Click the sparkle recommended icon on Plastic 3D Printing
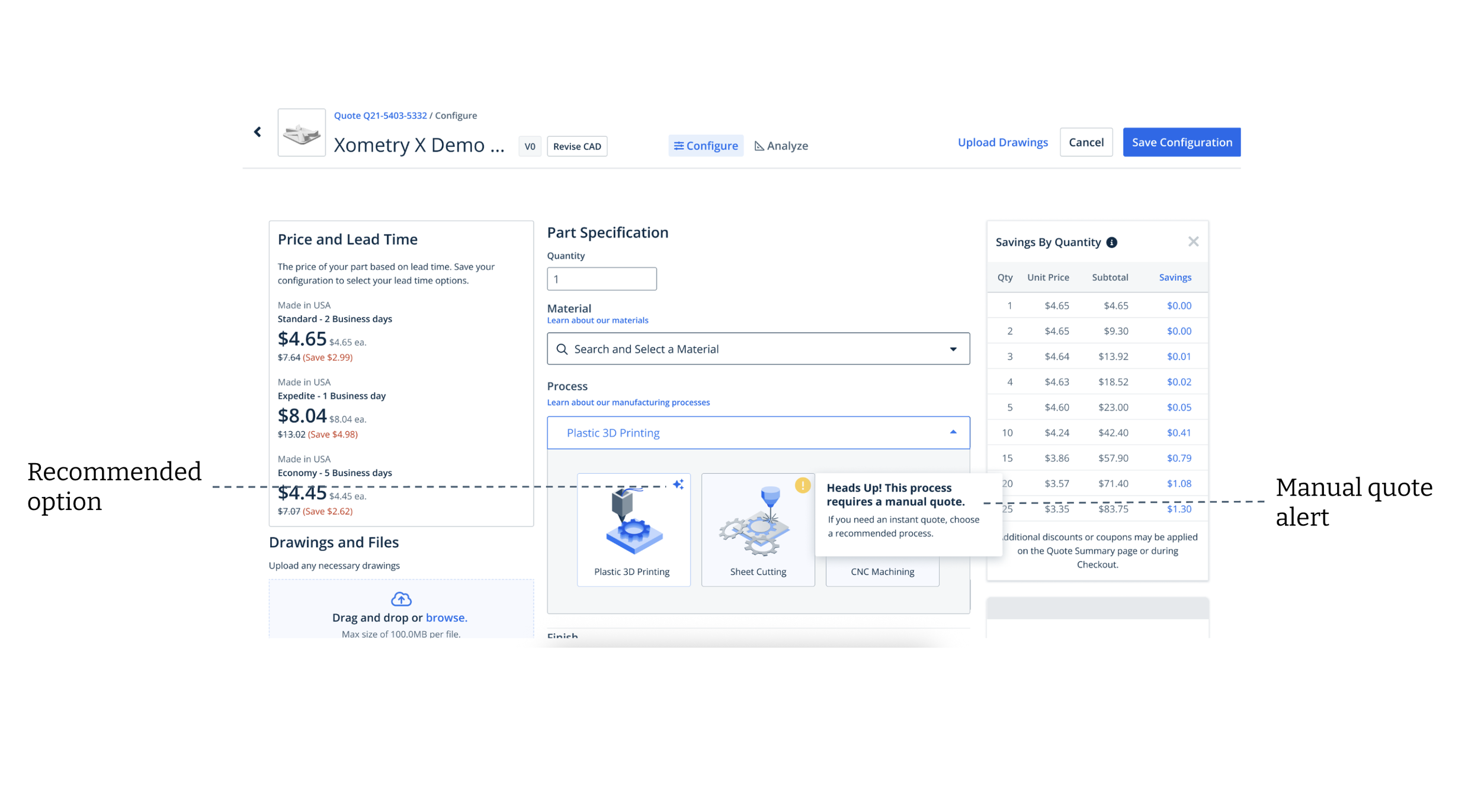 tap(678, 484)
